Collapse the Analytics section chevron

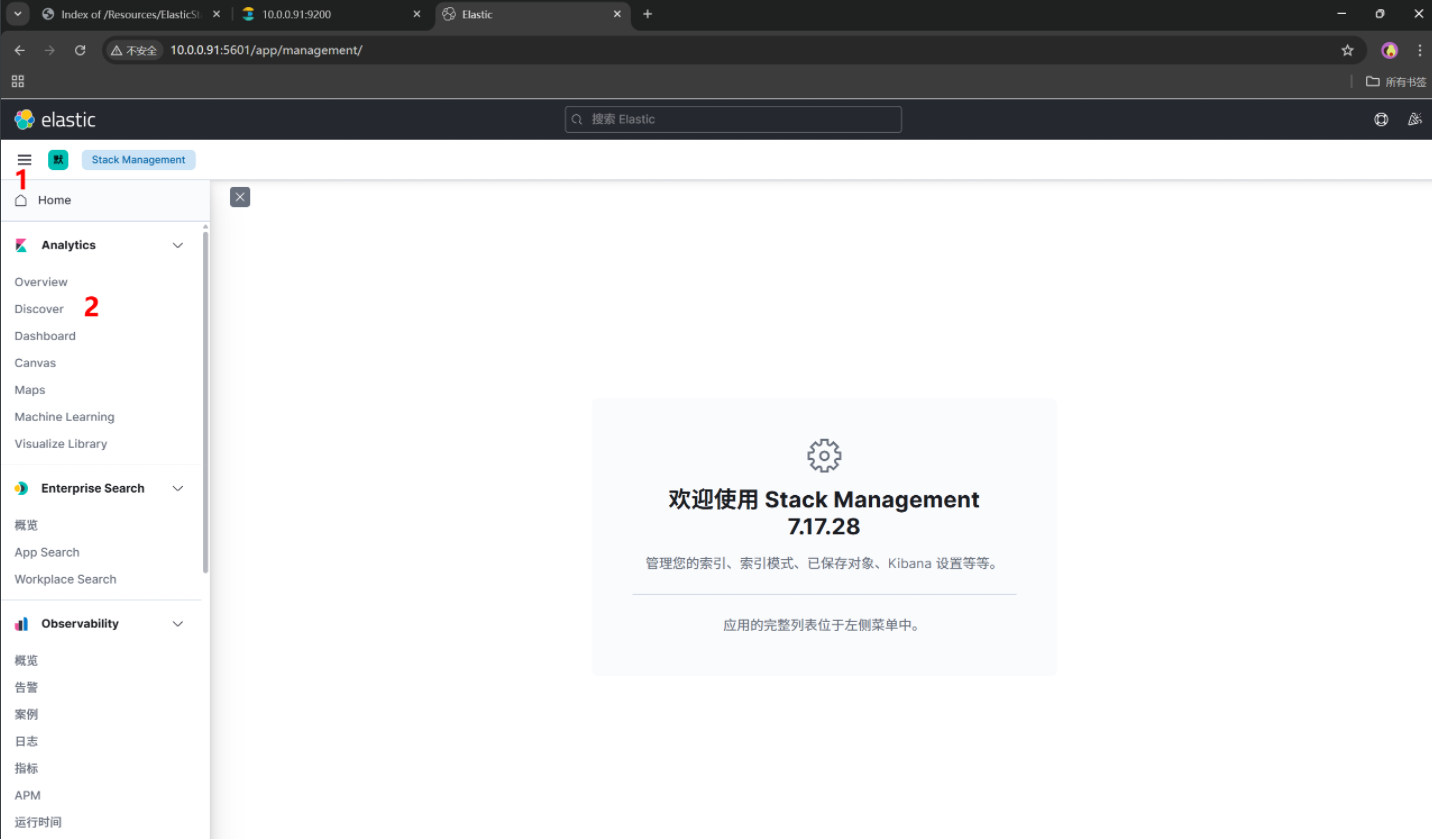point(178,245)
